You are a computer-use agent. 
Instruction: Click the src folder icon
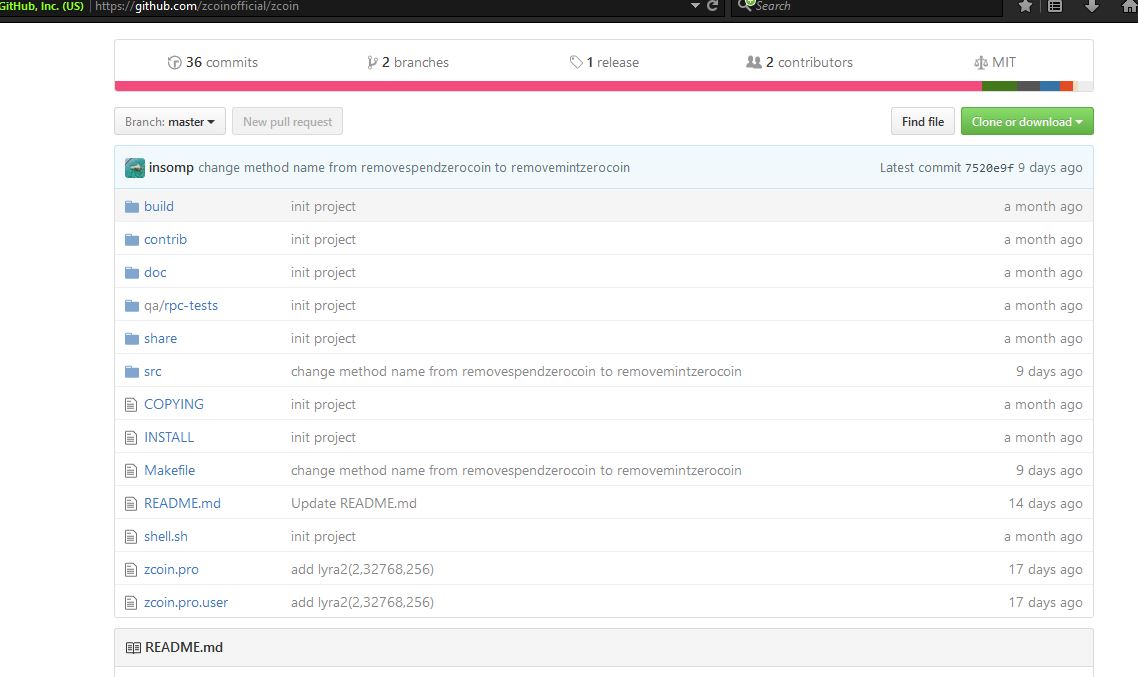131,372
